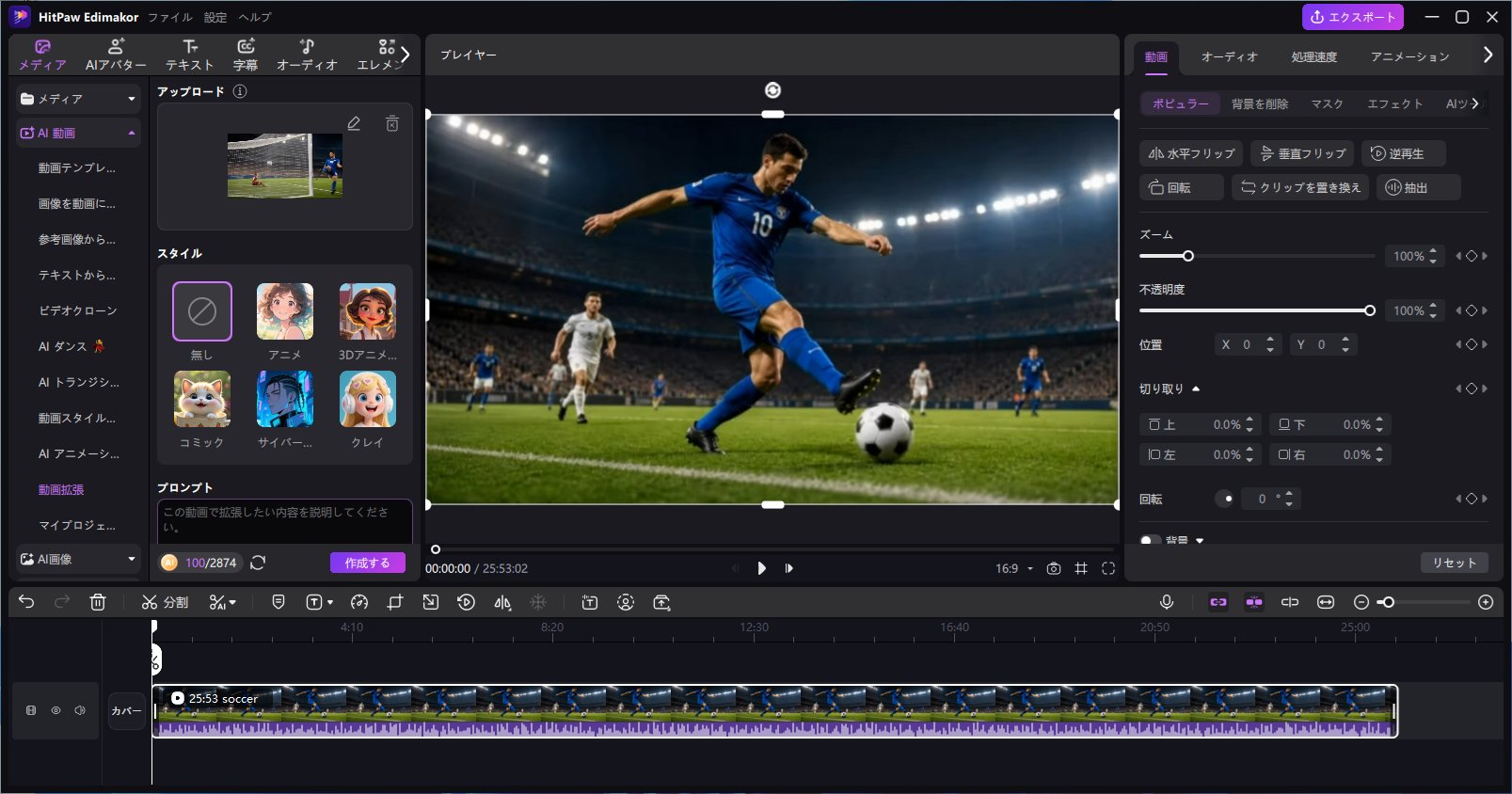Image resolution: width=1512 pixels, height=794 pixels.
Task: Open the 背景を削除 sub-tab
Action: tap(1260, 103)
